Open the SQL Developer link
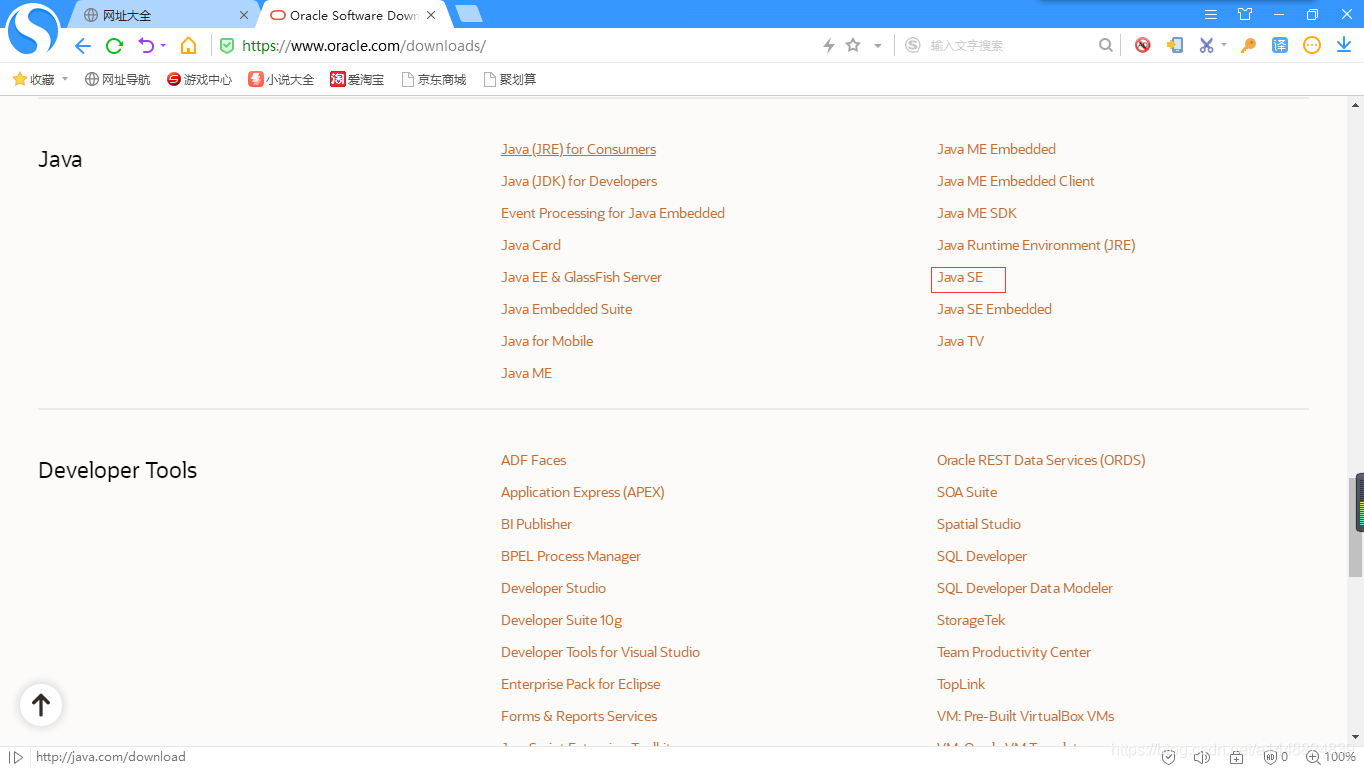This screenshot has height=768, width=1364. pos(982,556)
